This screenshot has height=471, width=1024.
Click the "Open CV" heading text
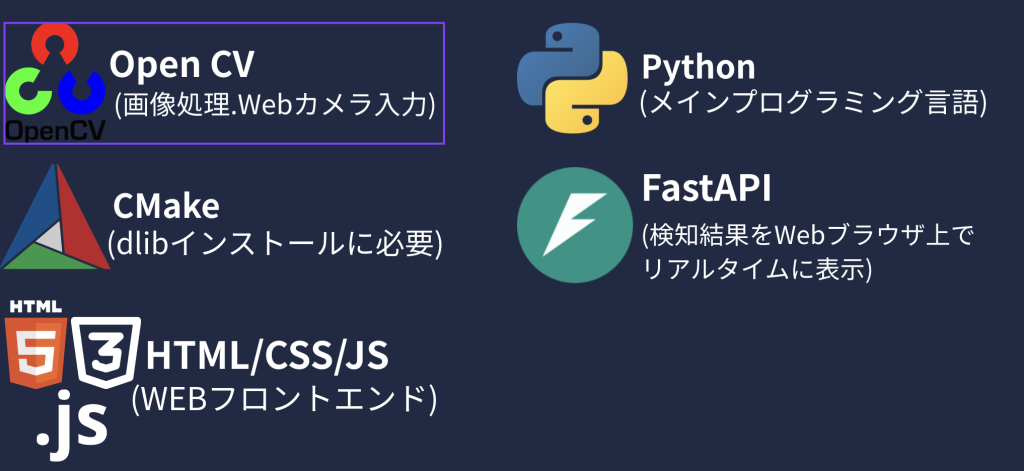[182, 65]
